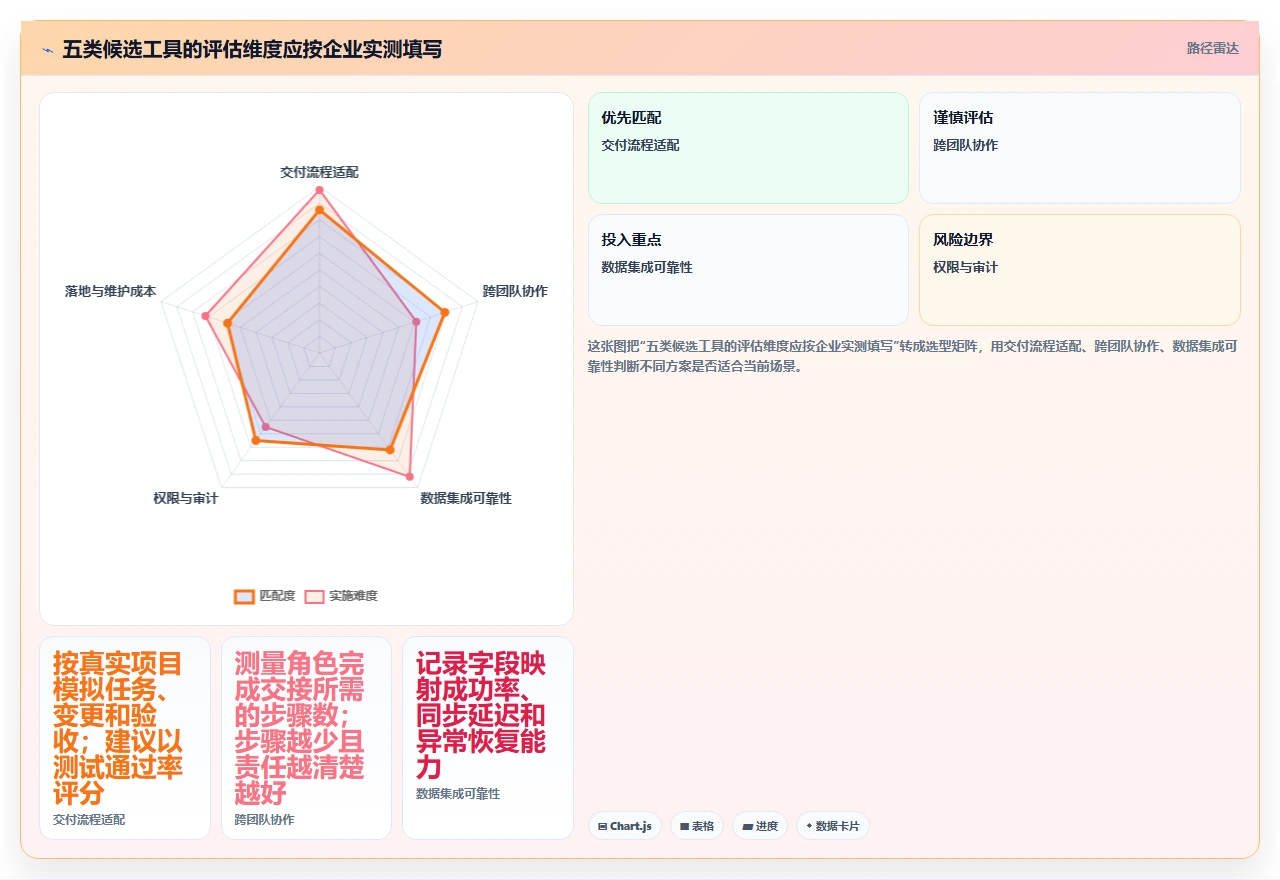This screenshot has height=880, width=1280.
Task: Click the 交付流程适配 radar axis label
Action: 319,172
